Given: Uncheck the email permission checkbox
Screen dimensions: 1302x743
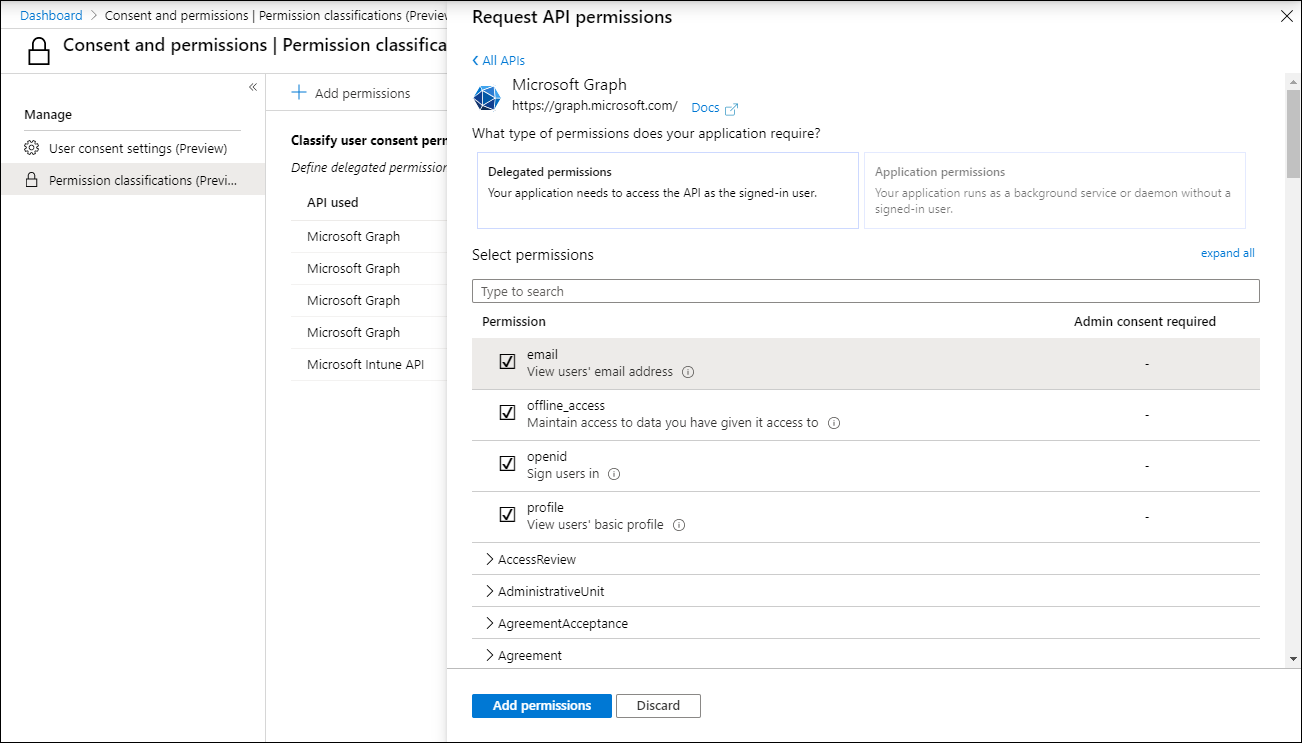Looking at the screenshot, I should (507, 362).
